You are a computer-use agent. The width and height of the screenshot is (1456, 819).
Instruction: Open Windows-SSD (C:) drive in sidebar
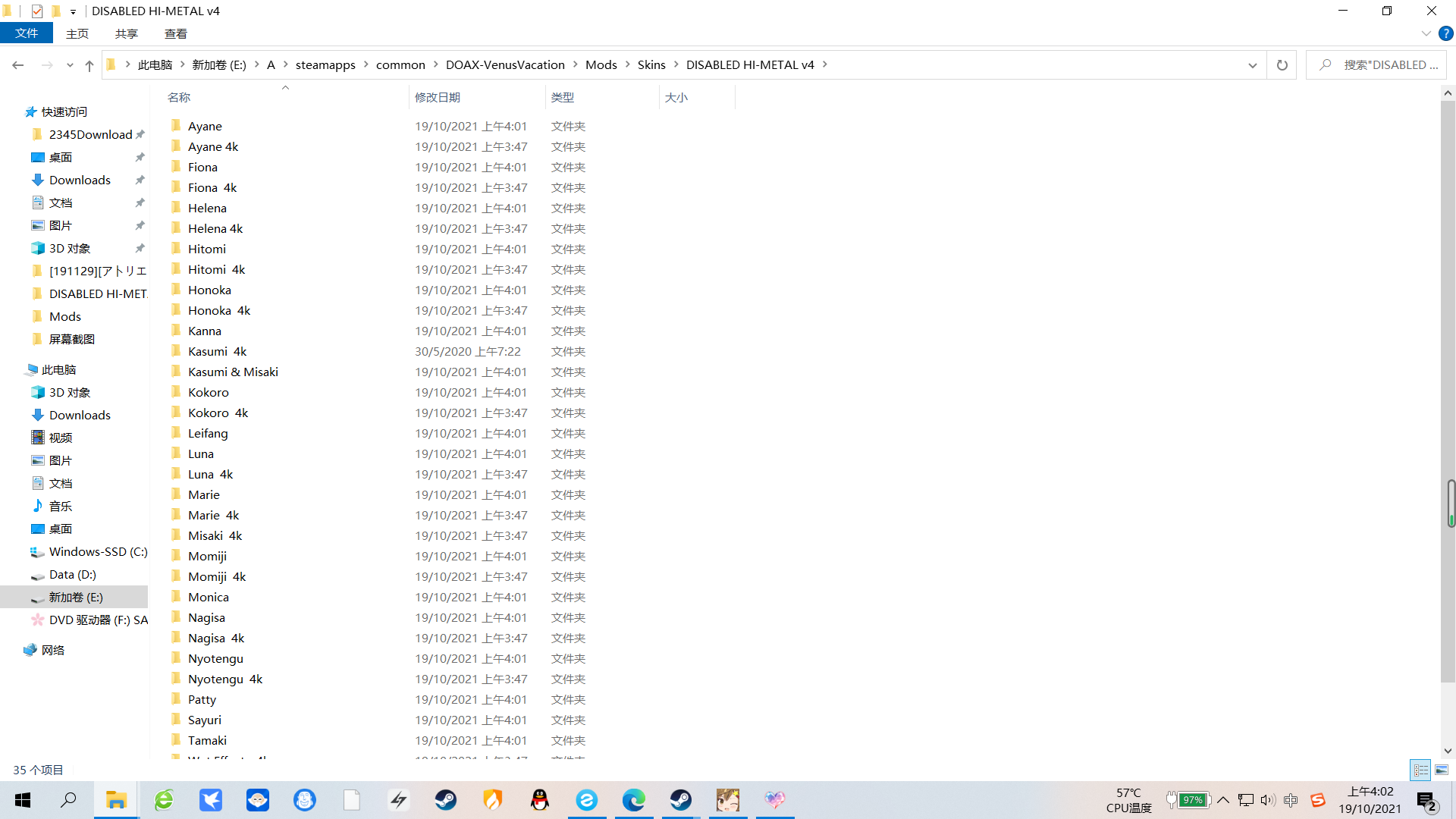coord(89,551)
